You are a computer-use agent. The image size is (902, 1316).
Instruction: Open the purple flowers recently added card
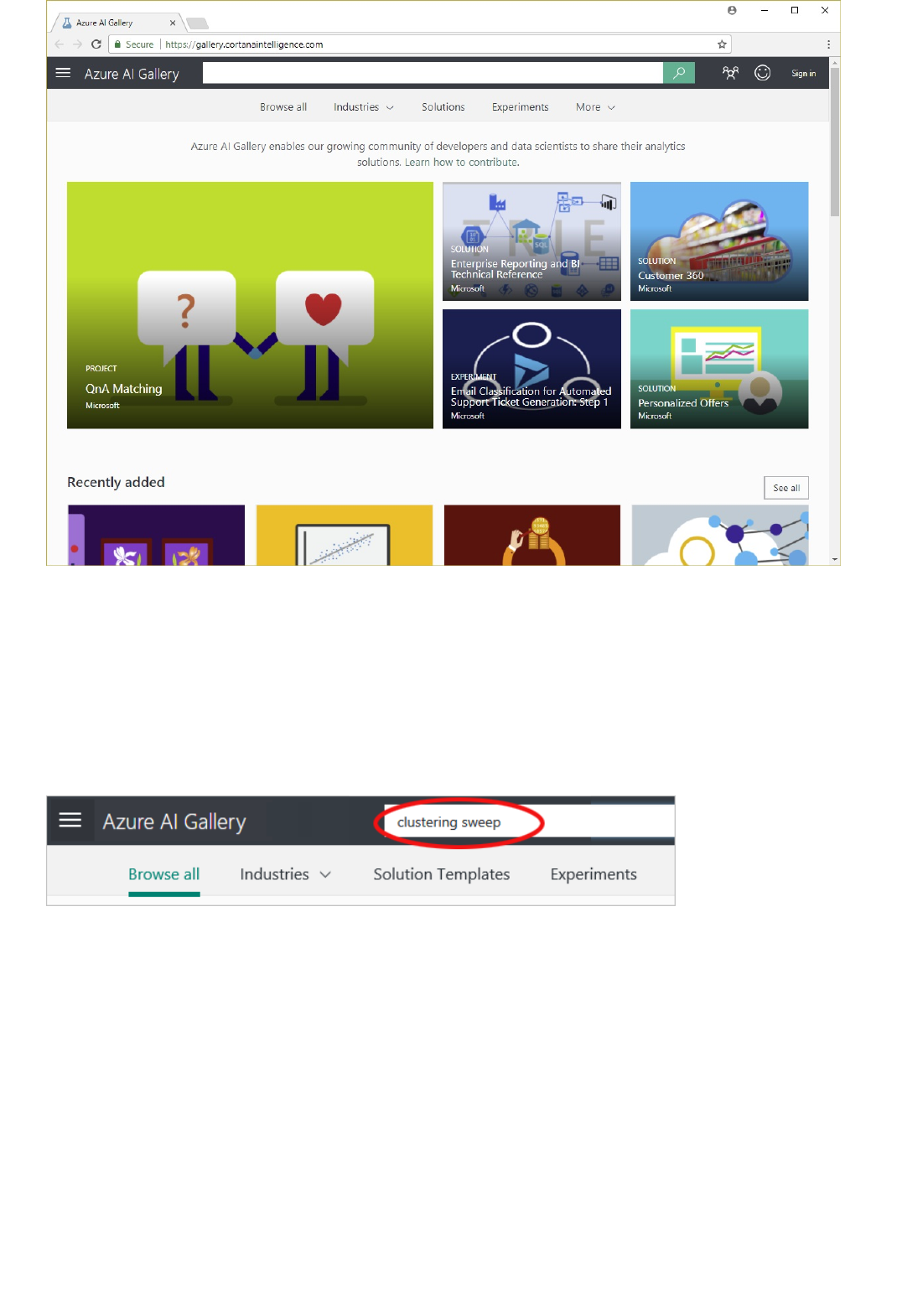tap(156, 535)
